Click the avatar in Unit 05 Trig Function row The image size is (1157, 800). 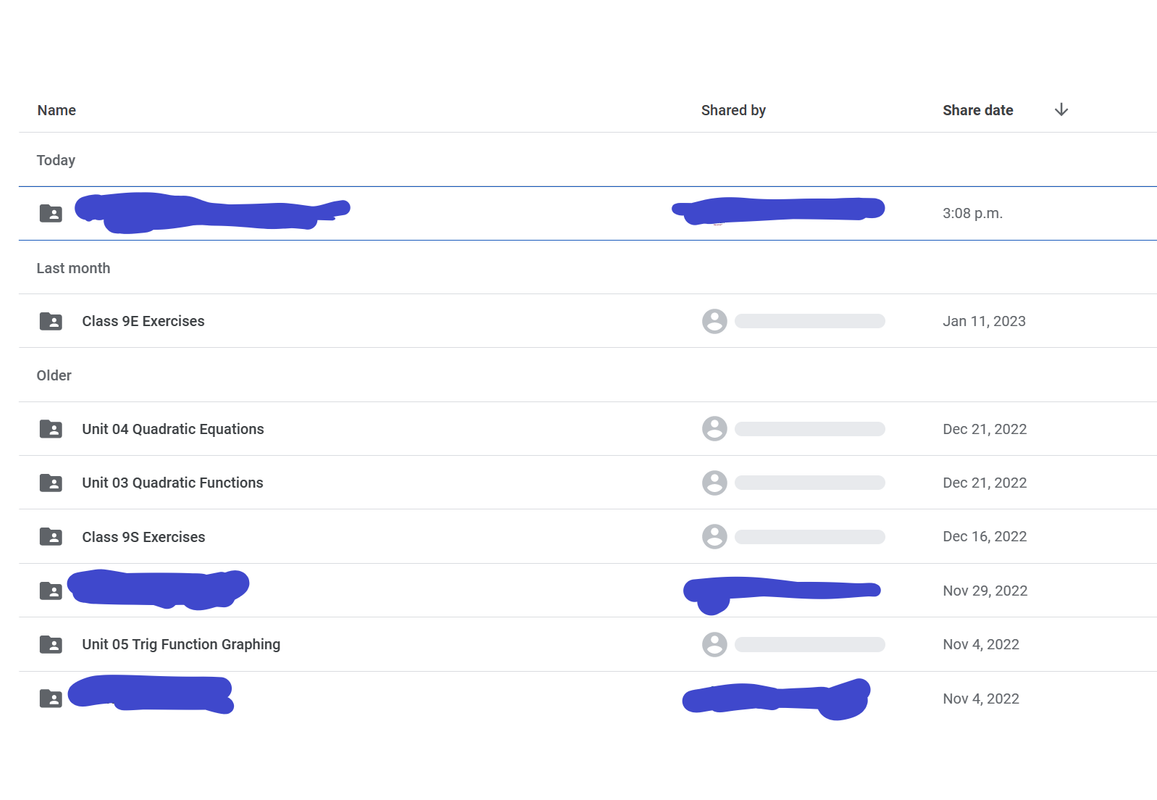click(714, 644)
